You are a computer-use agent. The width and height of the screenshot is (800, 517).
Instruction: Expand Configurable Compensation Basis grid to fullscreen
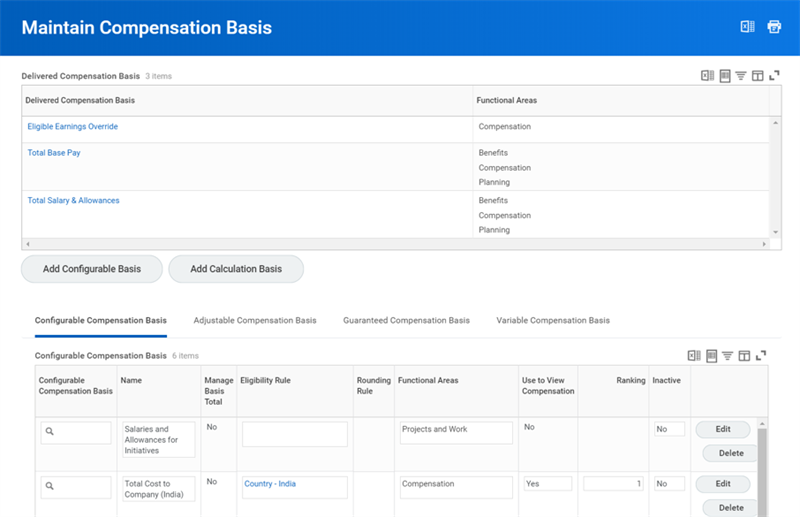click(761, 355)
